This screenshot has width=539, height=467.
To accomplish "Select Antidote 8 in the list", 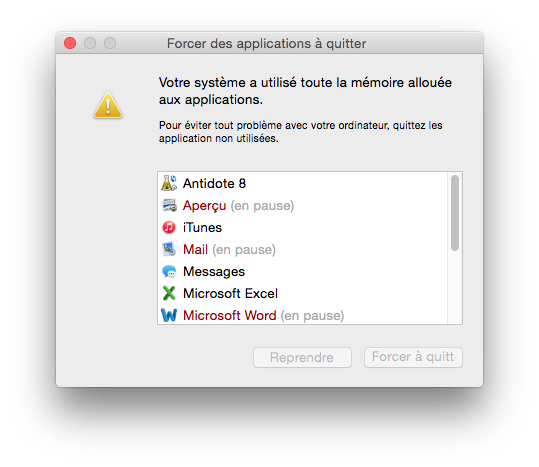I will coord(302,183).
